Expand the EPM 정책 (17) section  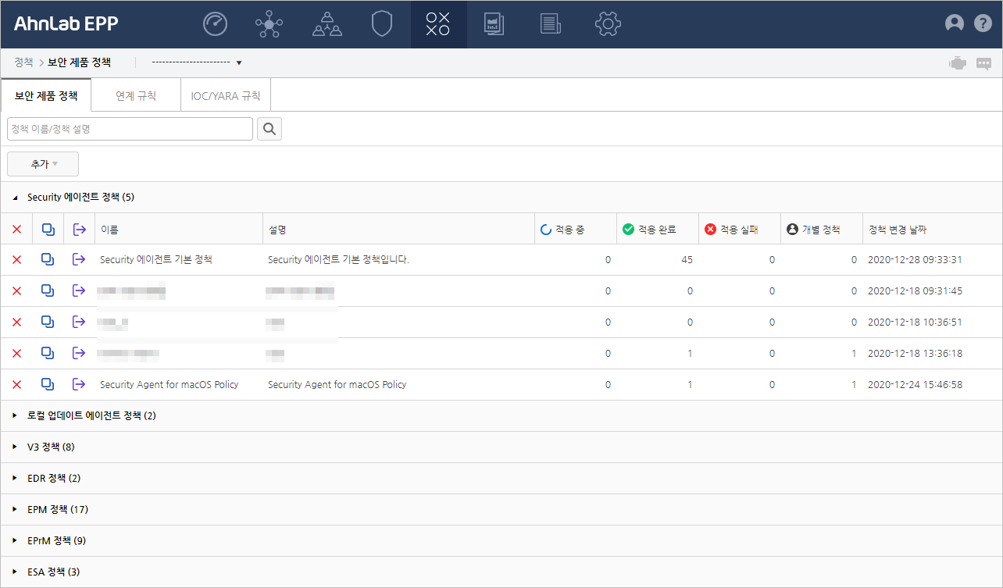coord(15,509)
